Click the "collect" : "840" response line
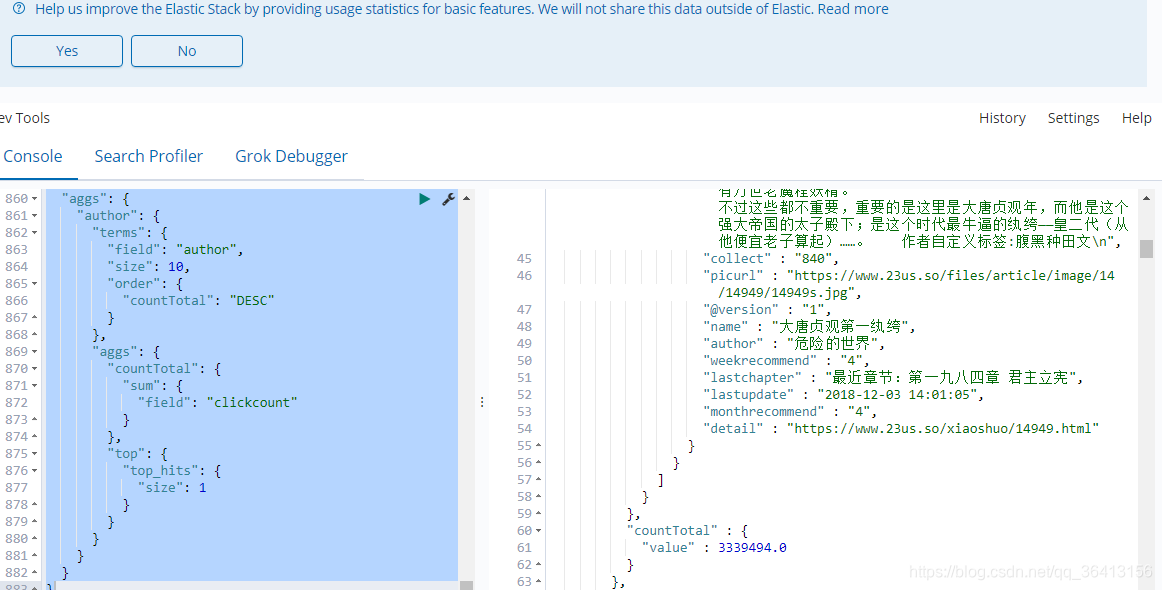The height and width of the screenshot is (590, 1162). (771, 259)
